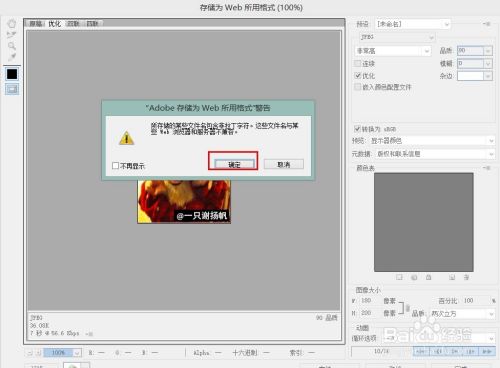500x368 pixels.
Task: Toggle the 连续 progressive checkbox
Action: coord(358,63)
